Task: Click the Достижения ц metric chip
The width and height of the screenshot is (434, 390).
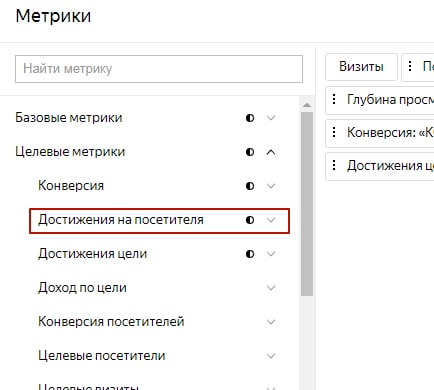Action: click(x=380, y=166)
